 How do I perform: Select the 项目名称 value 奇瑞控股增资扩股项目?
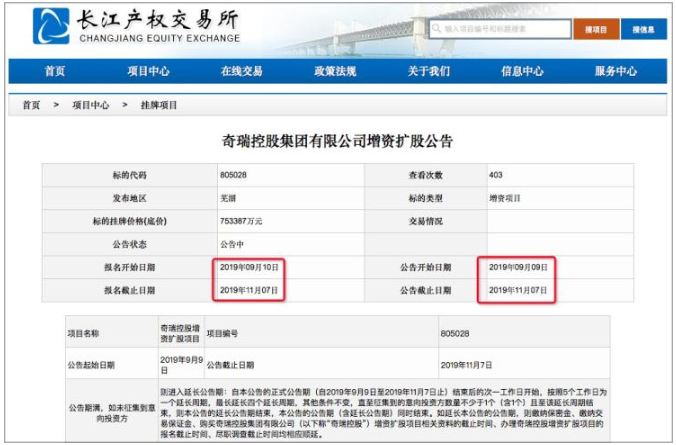(180, 334)
